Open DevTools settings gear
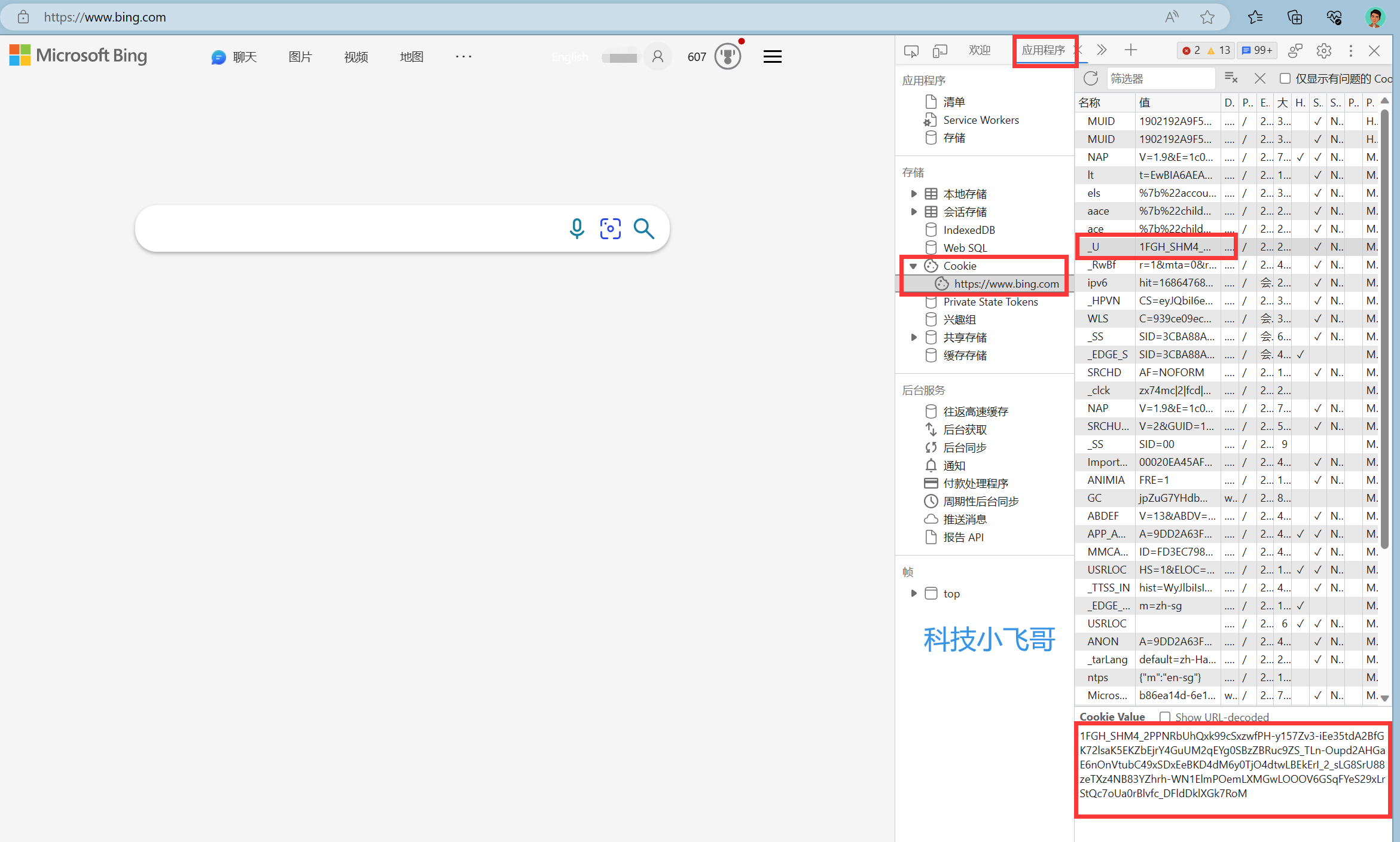 tap(1323, 51)
